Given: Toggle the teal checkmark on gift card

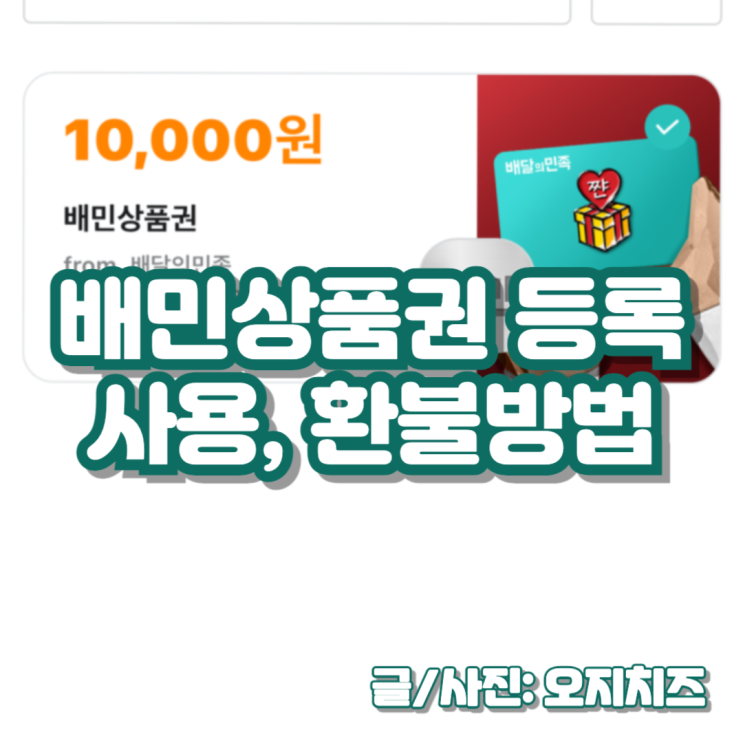Looking at the screenshot, I should click(x=667, y=127).
